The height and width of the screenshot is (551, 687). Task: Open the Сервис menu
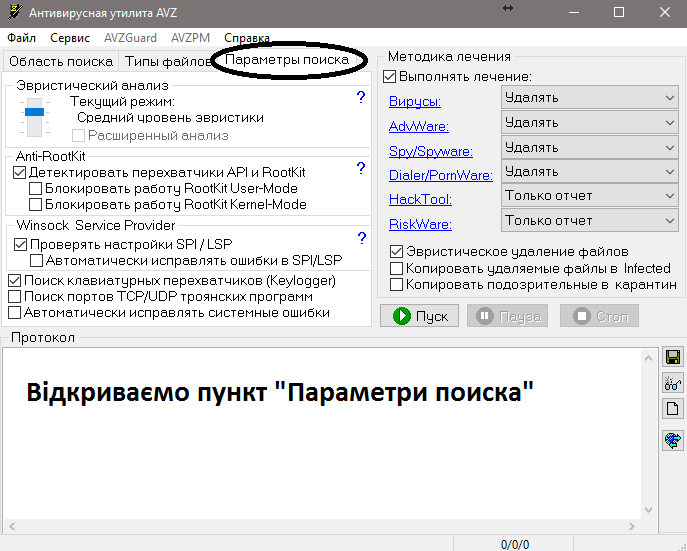70,38
